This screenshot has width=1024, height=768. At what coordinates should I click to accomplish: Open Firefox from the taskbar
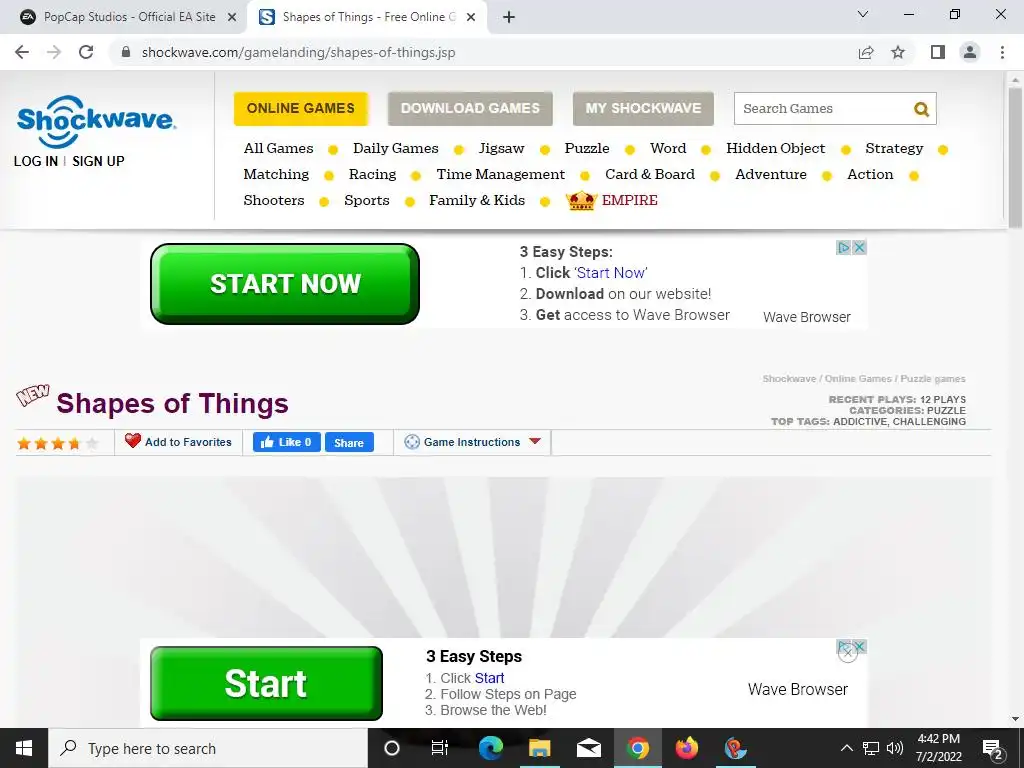click(x=686, y=748)
